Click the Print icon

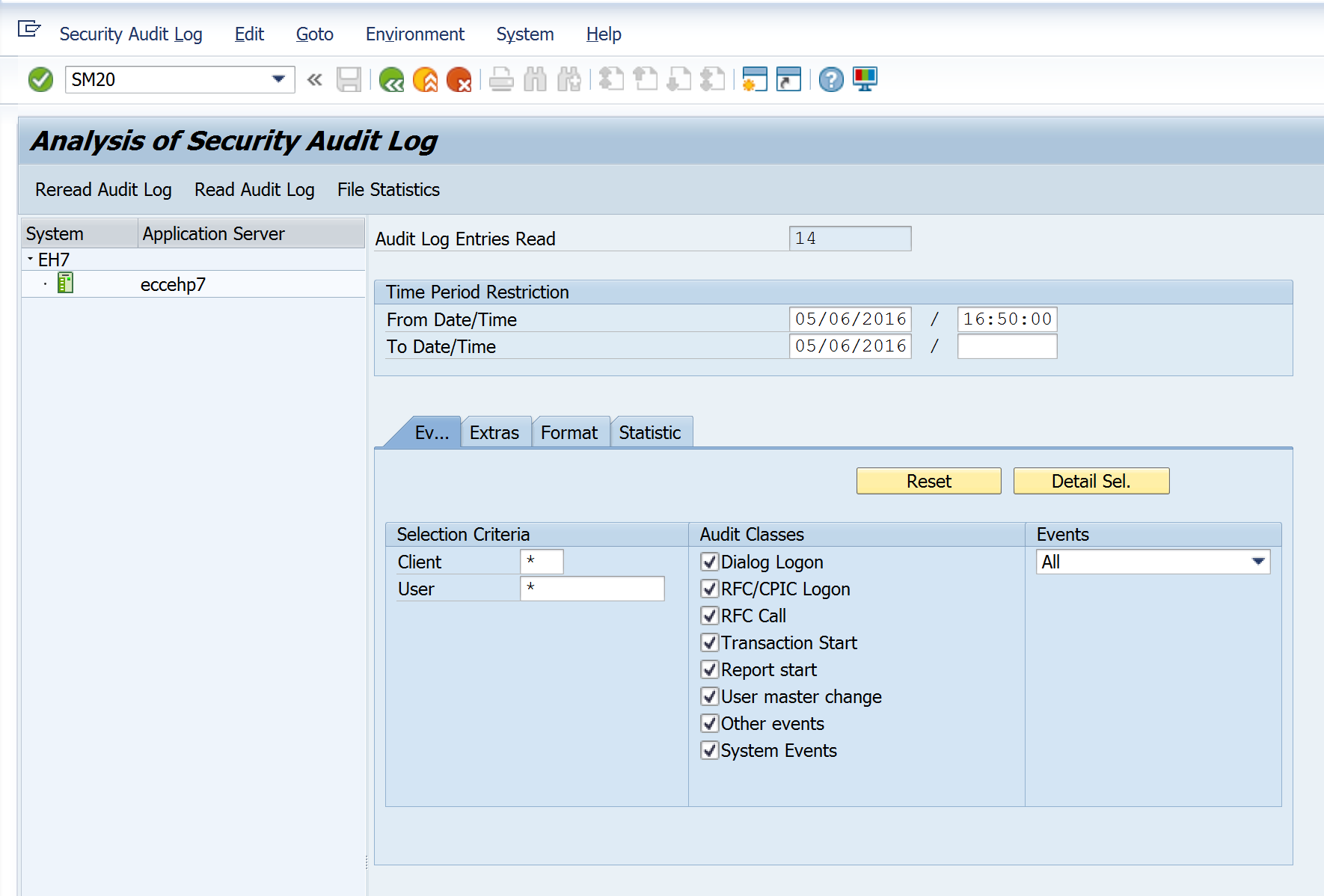tap(501, 79)
